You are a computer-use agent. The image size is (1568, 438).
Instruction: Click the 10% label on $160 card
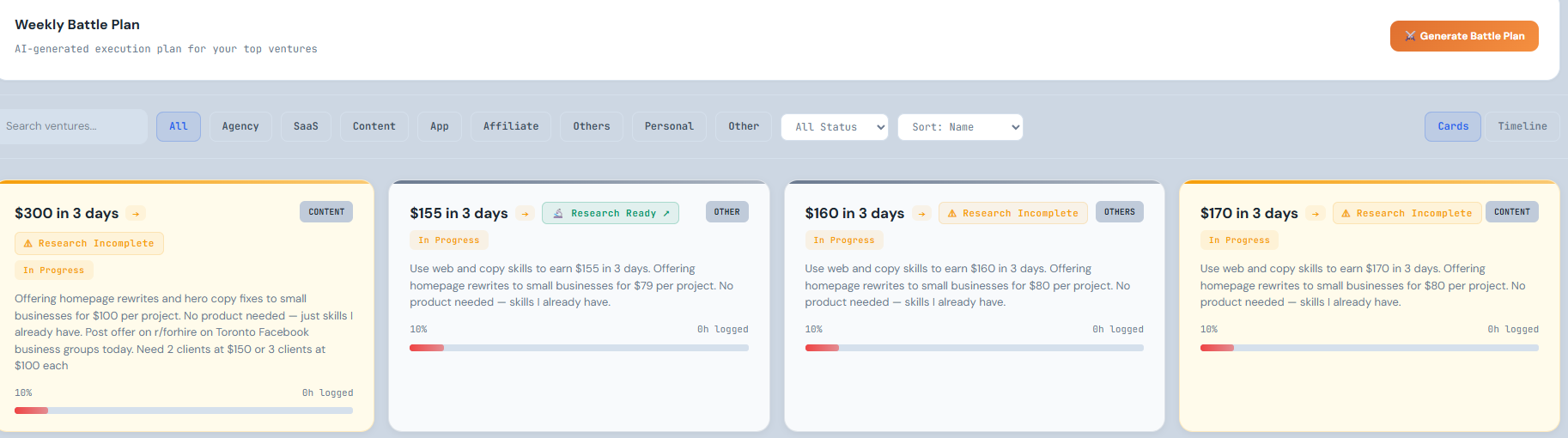[814, 330]
